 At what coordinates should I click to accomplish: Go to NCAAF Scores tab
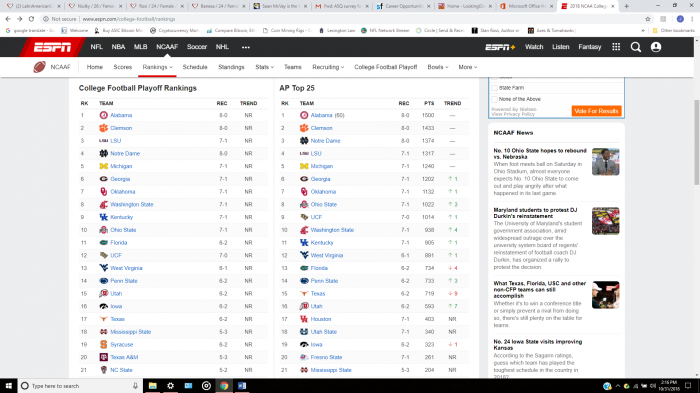coord(122,67)
